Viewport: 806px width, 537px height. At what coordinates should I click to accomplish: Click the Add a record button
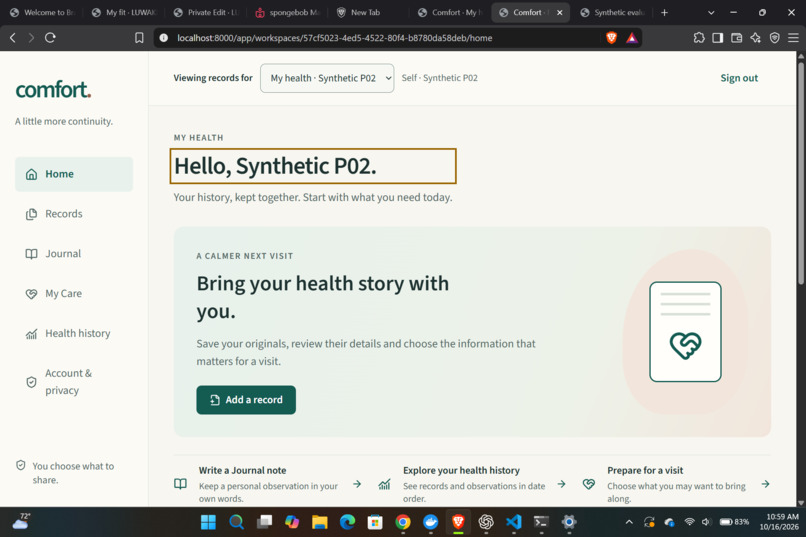[246, 400]
